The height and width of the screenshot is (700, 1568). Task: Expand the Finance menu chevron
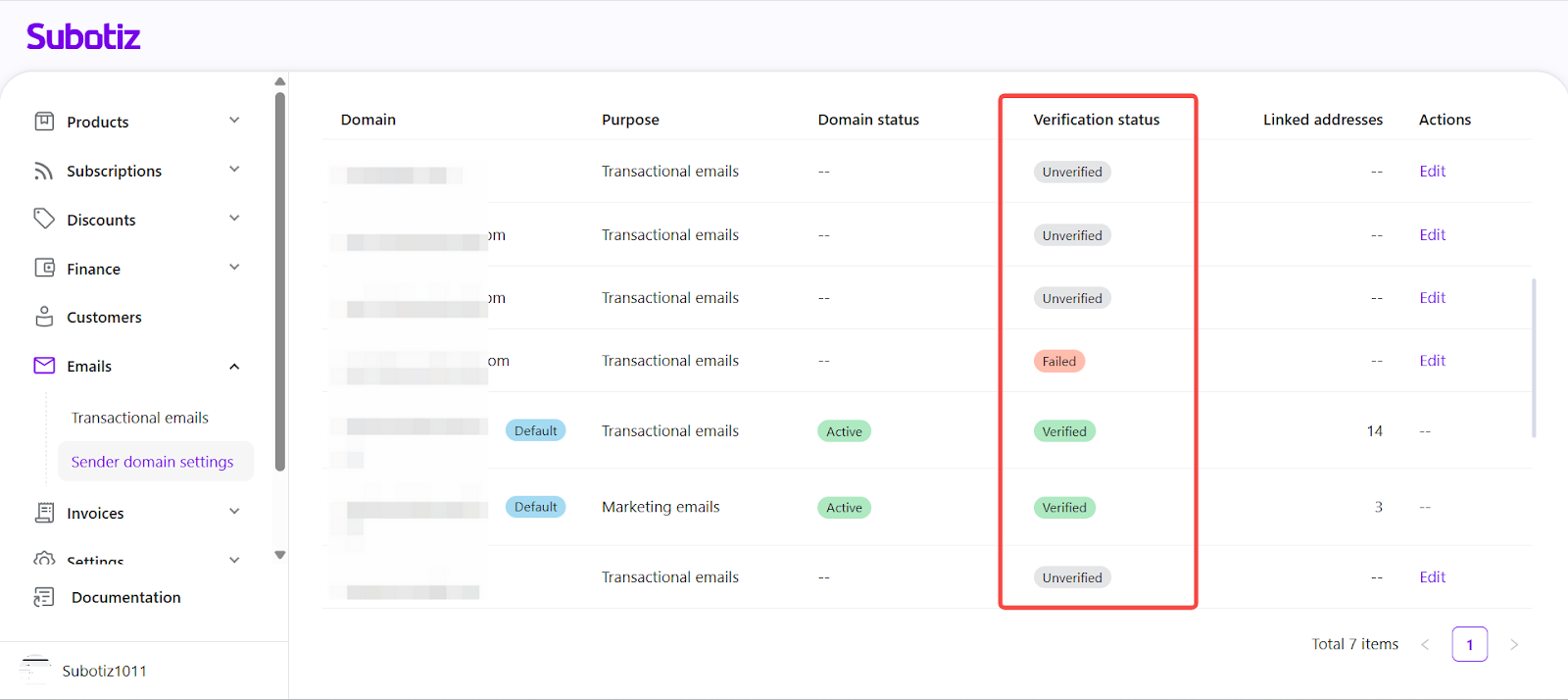pyautogui.click(x=234, y=268)
